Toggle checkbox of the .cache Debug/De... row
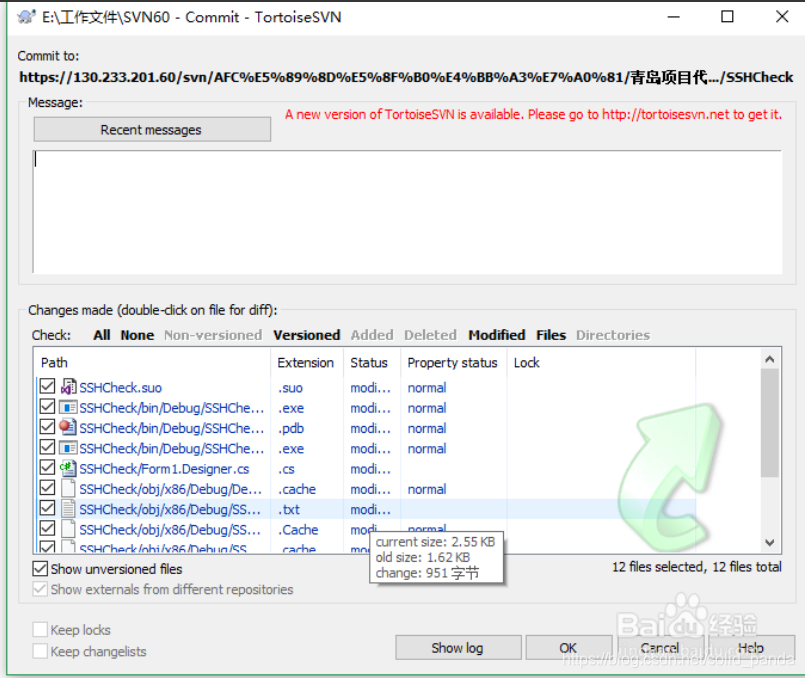This screenshot has height=678, width=805. [x=47, y=488]
